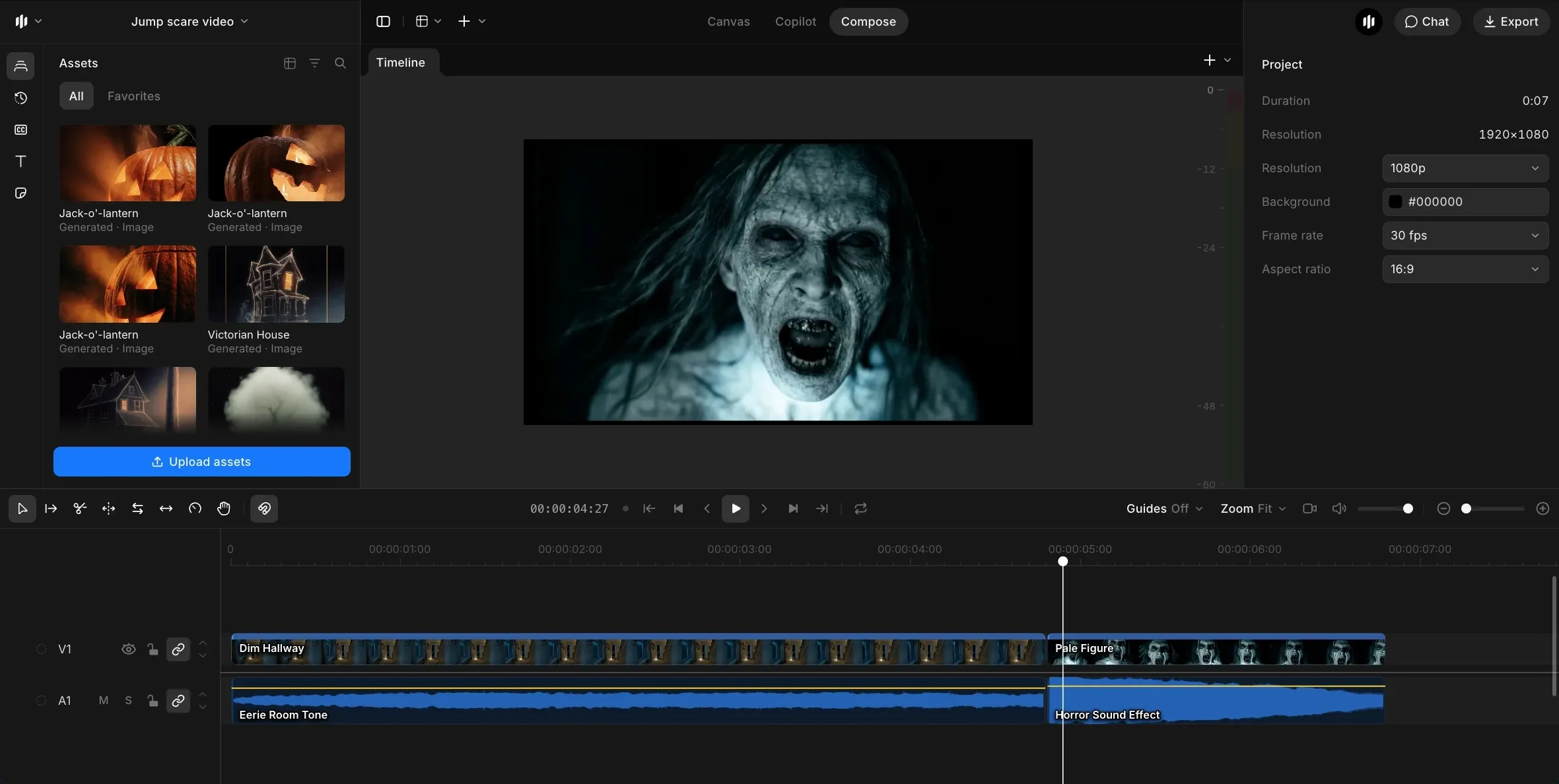
Task: Show All assets
Action: pyautogui.click(x=77, y=96)
